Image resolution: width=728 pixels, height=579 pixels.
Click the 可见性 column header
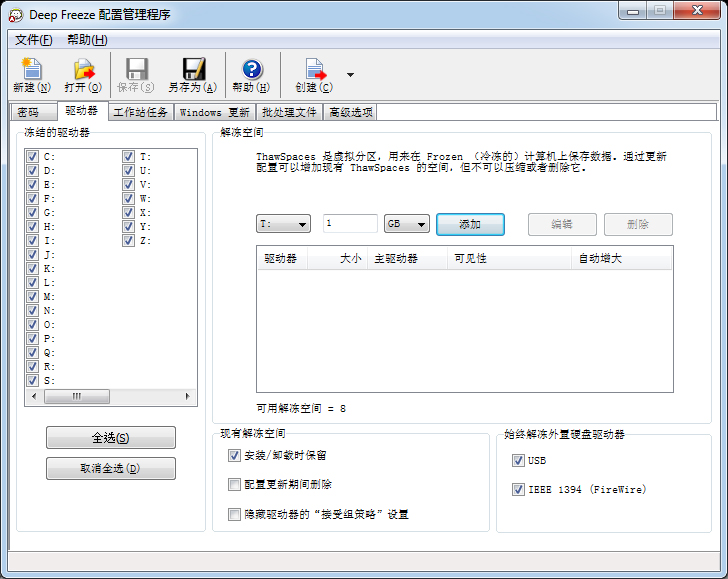510,258
